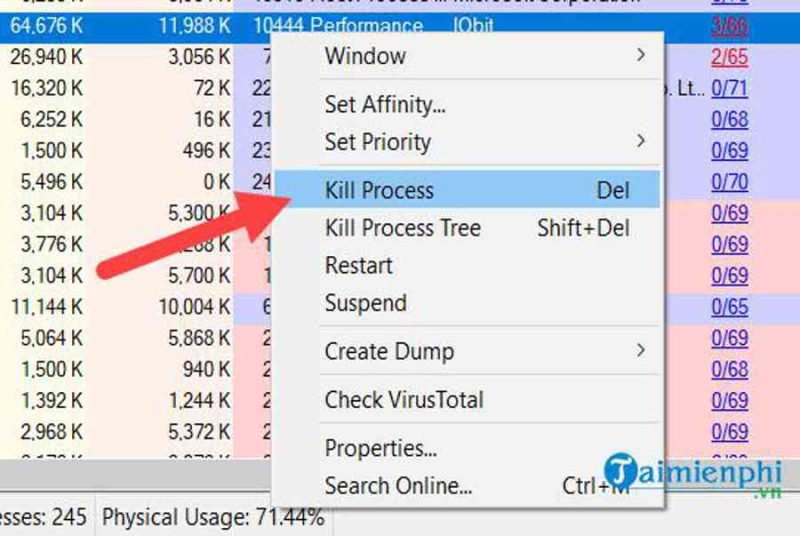
Task: Open the 0/71 VirusTotal result link
Action: click(x=730, y=88)
